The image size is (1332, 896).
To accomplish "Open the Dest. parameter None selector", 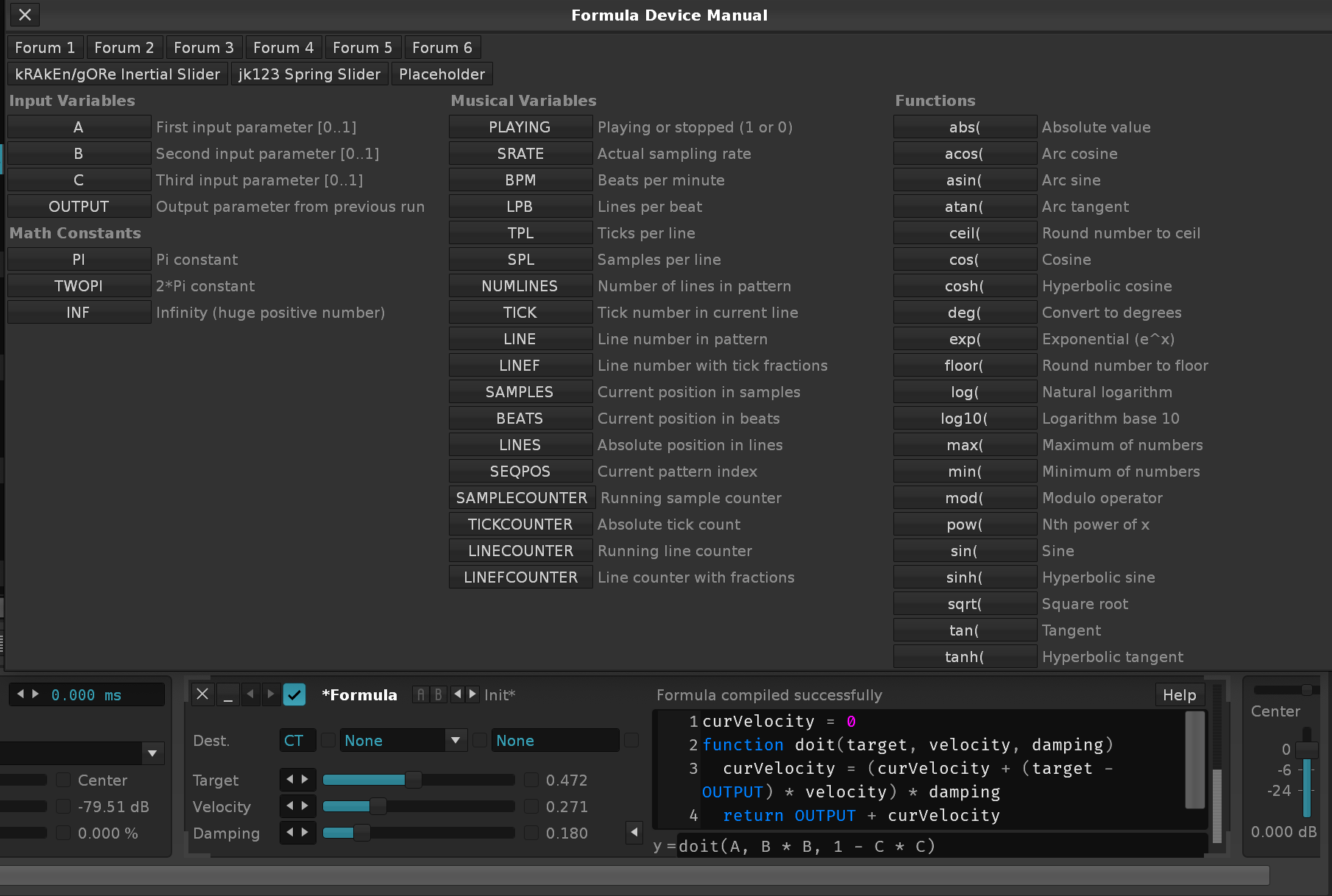I will [556, 740].
